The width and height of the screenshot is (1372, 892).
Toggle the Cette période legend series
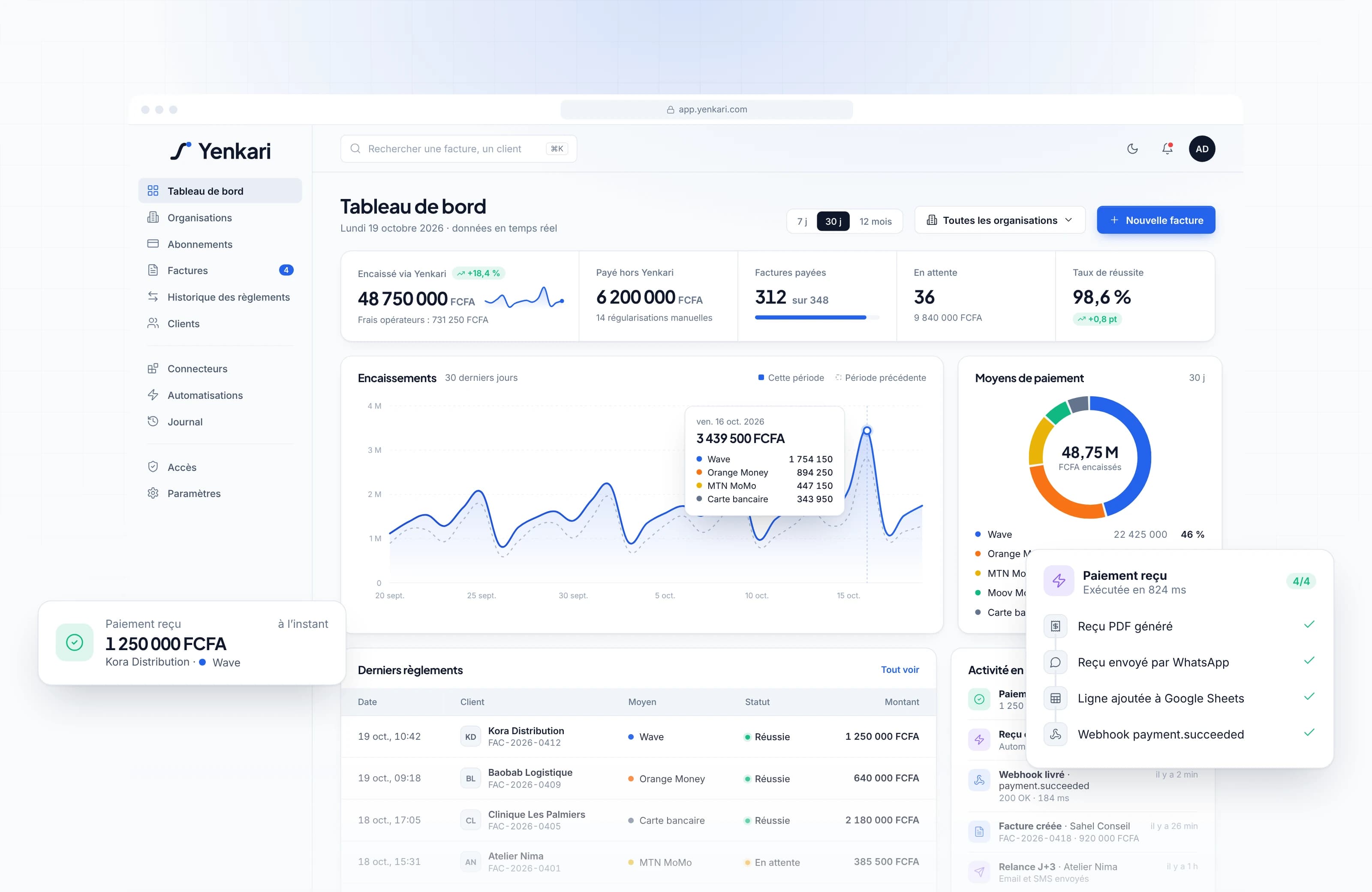click(791, 378)
